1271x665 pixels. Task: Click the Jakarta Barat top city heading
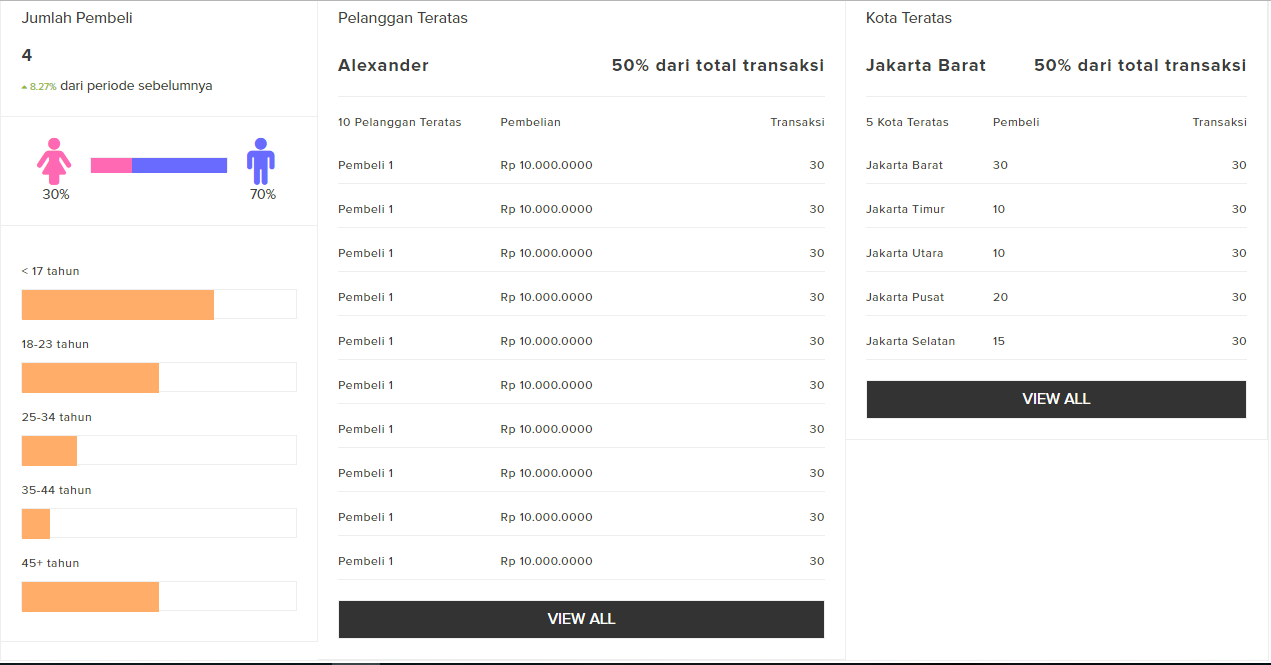[x=926, y=65]
